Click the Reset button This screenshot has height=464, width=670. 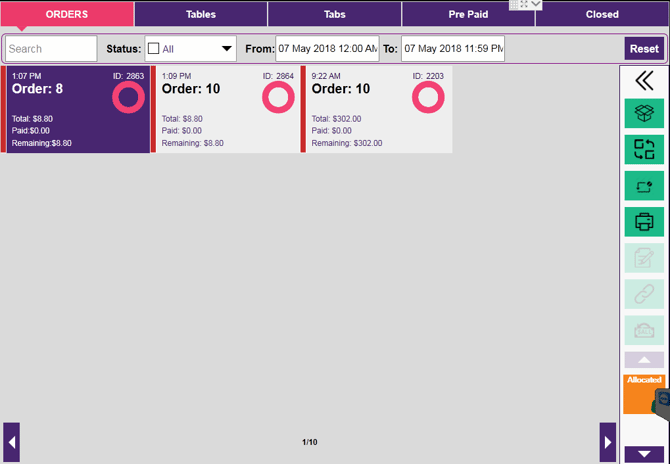click(x=644, y=49)
